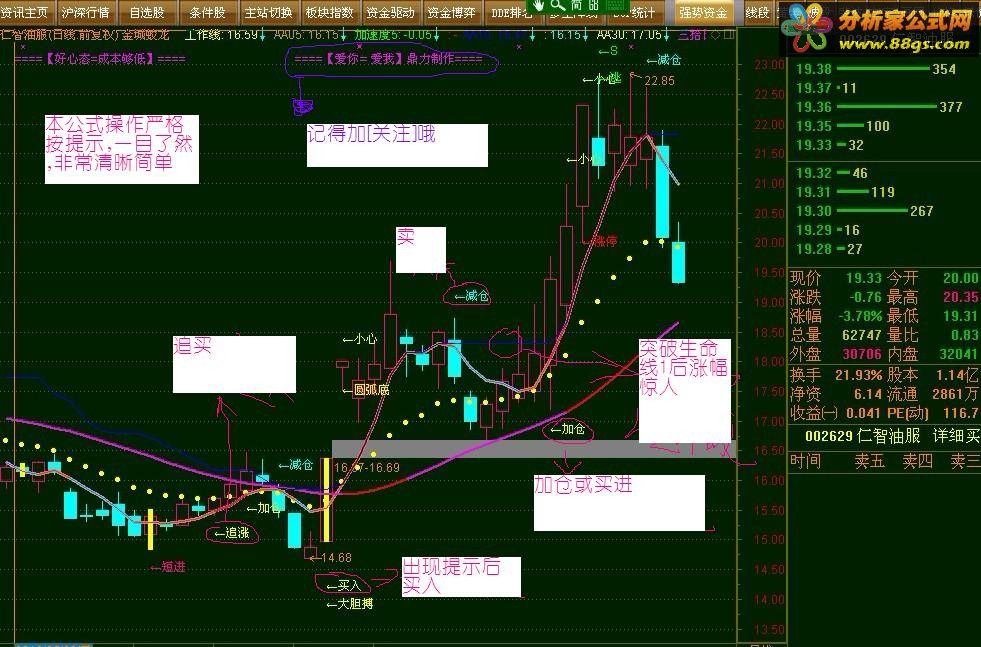The image size is (981, 647).
Task: Open the 资金博弈 tab
Action: (x=451, y=13)
